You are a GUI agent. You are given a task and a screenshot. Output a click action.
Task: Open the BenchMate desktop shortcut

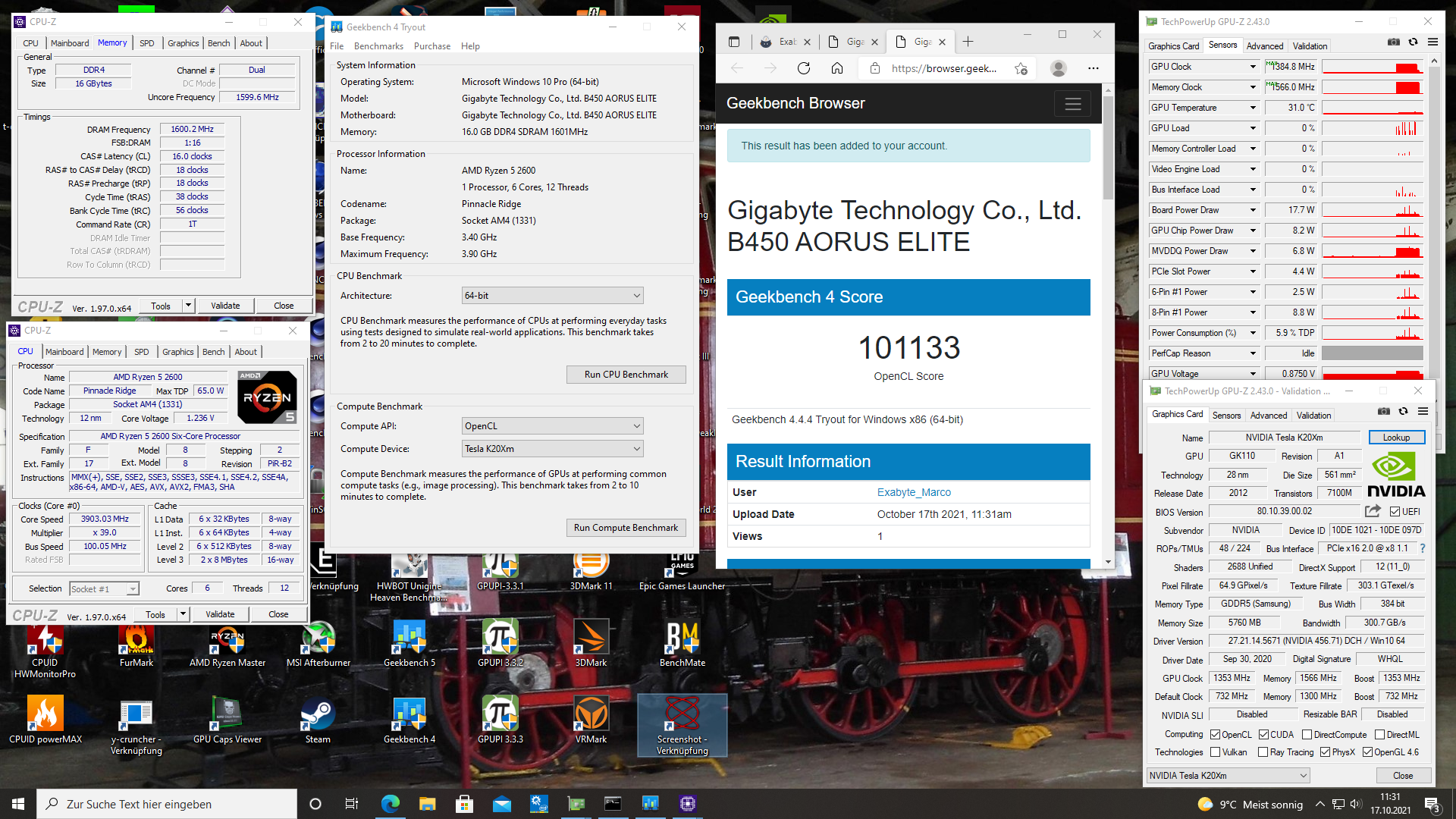pyautogui.click(x=682, y=644)
